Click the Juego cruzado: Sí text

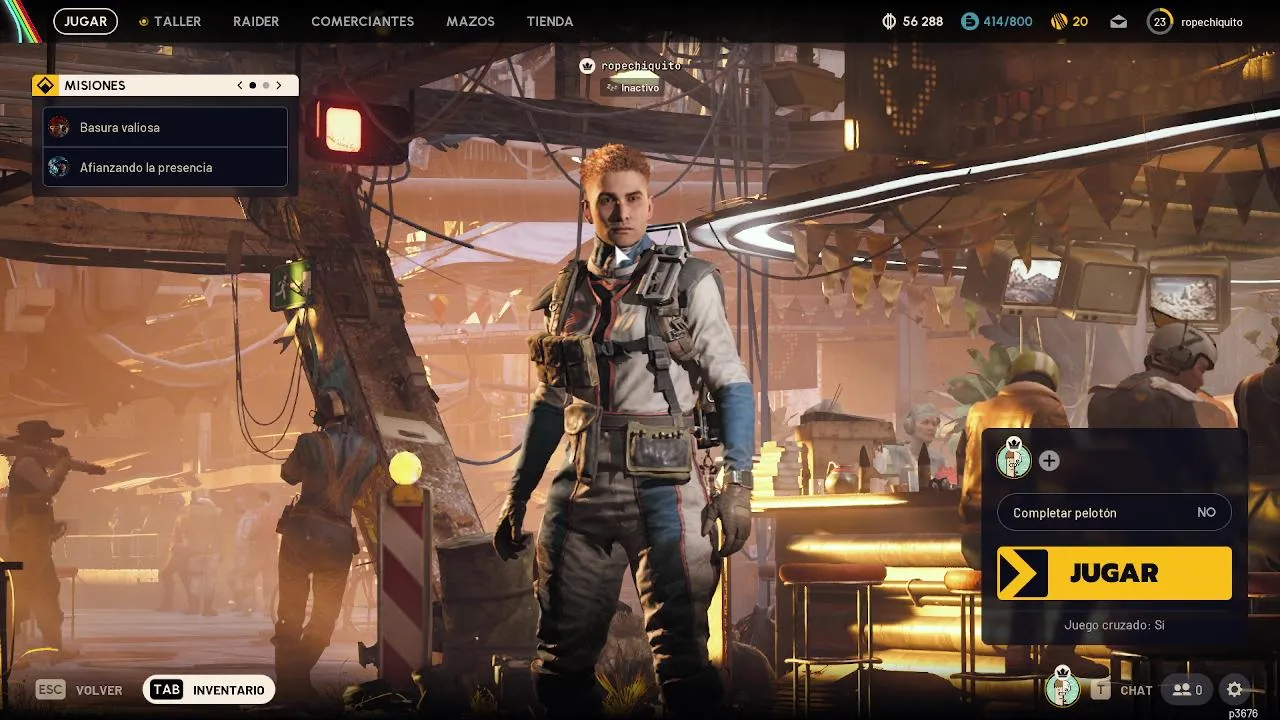(1114, 625)
